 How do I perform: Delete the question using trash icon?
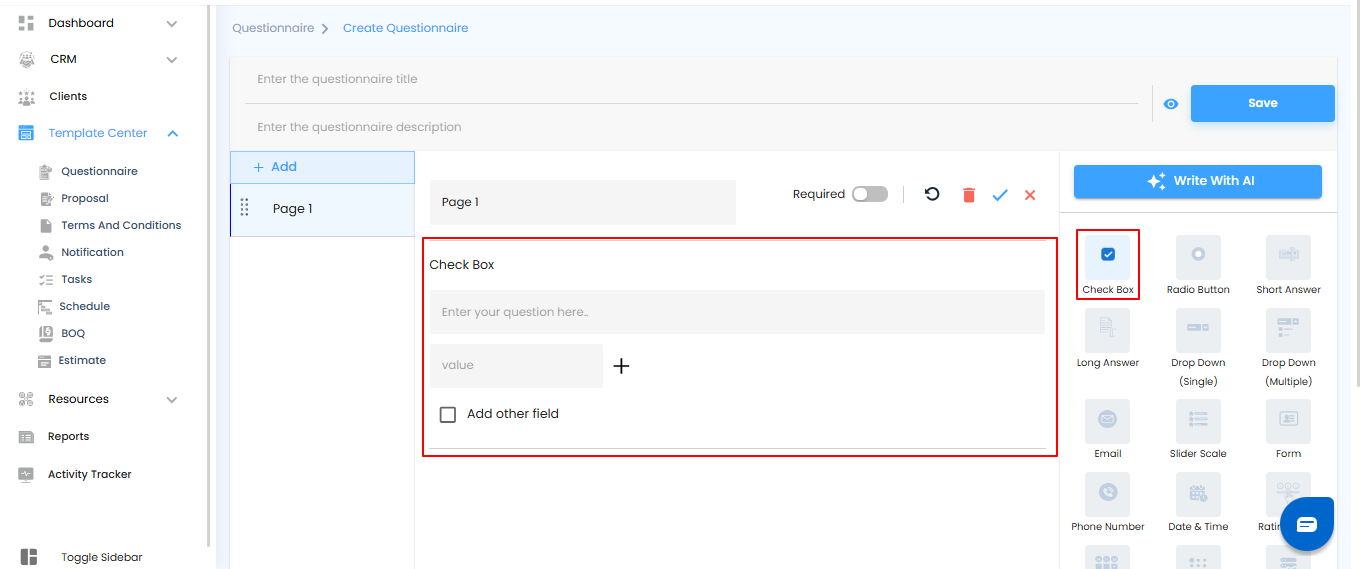[968, 195]
